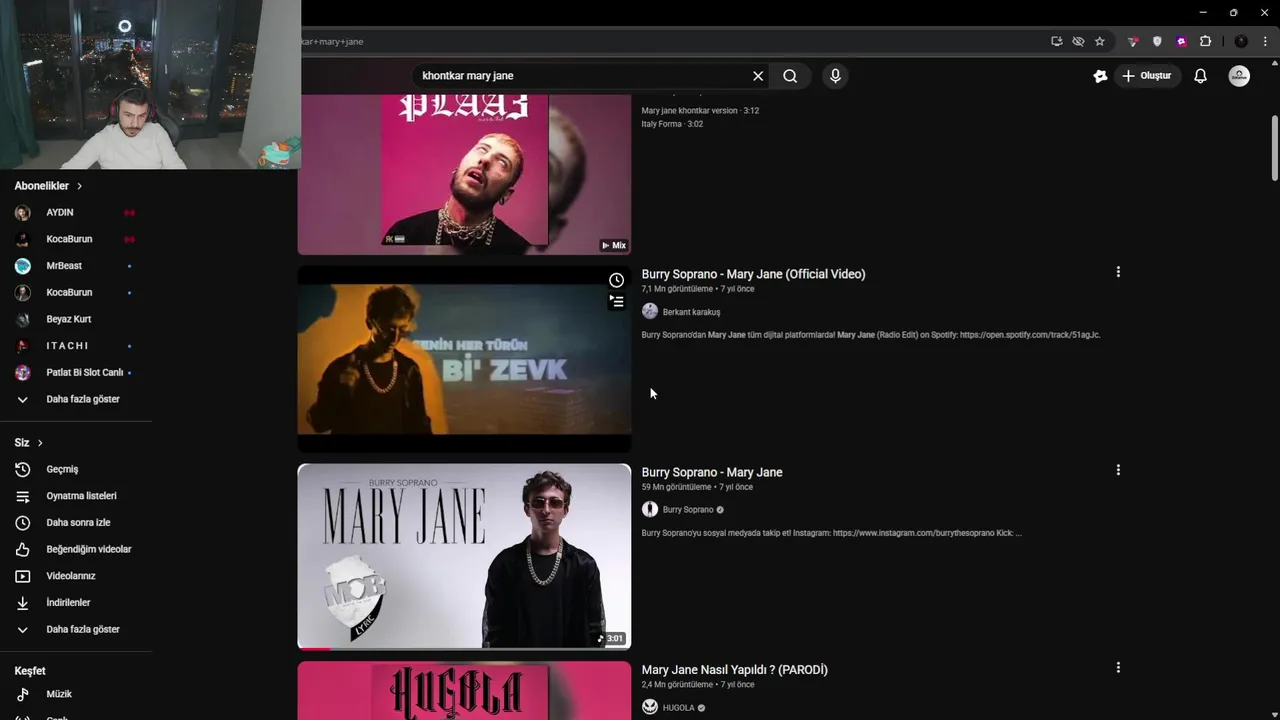Click the Oluştur create button
This screenshot has width=1280, height=720.
coord(1146,76)
